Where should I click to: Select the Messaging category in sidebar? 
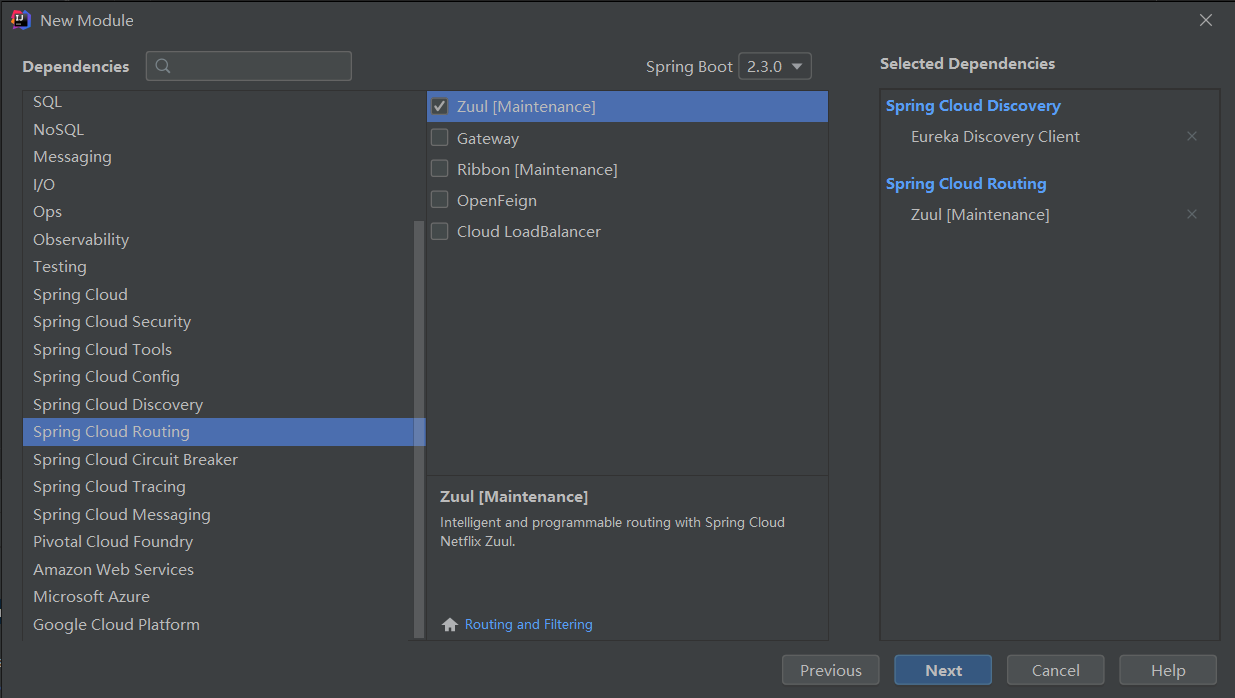click(72, 156)
